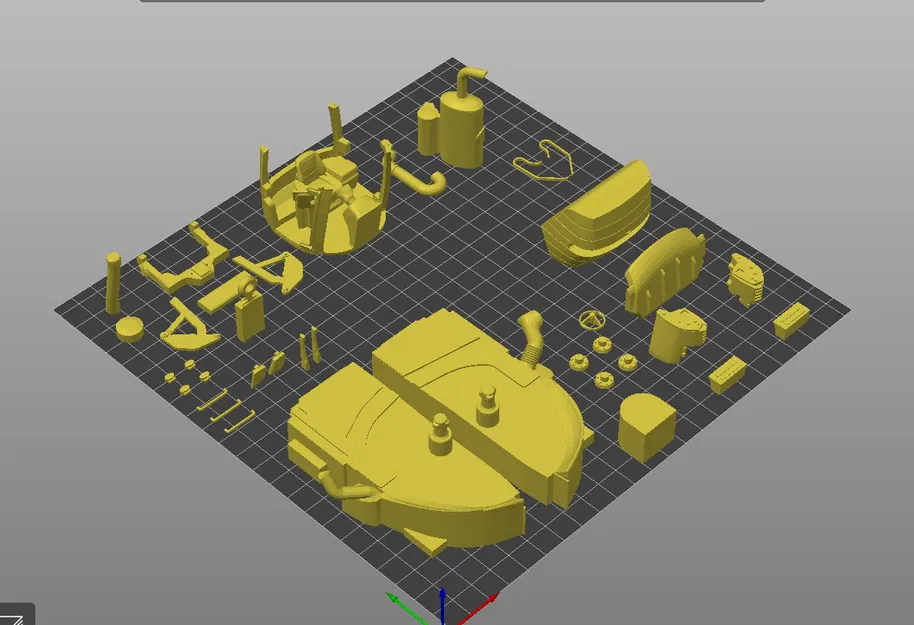Select the small engine block part
Screen dimensions: 914x625
[745, 279]
